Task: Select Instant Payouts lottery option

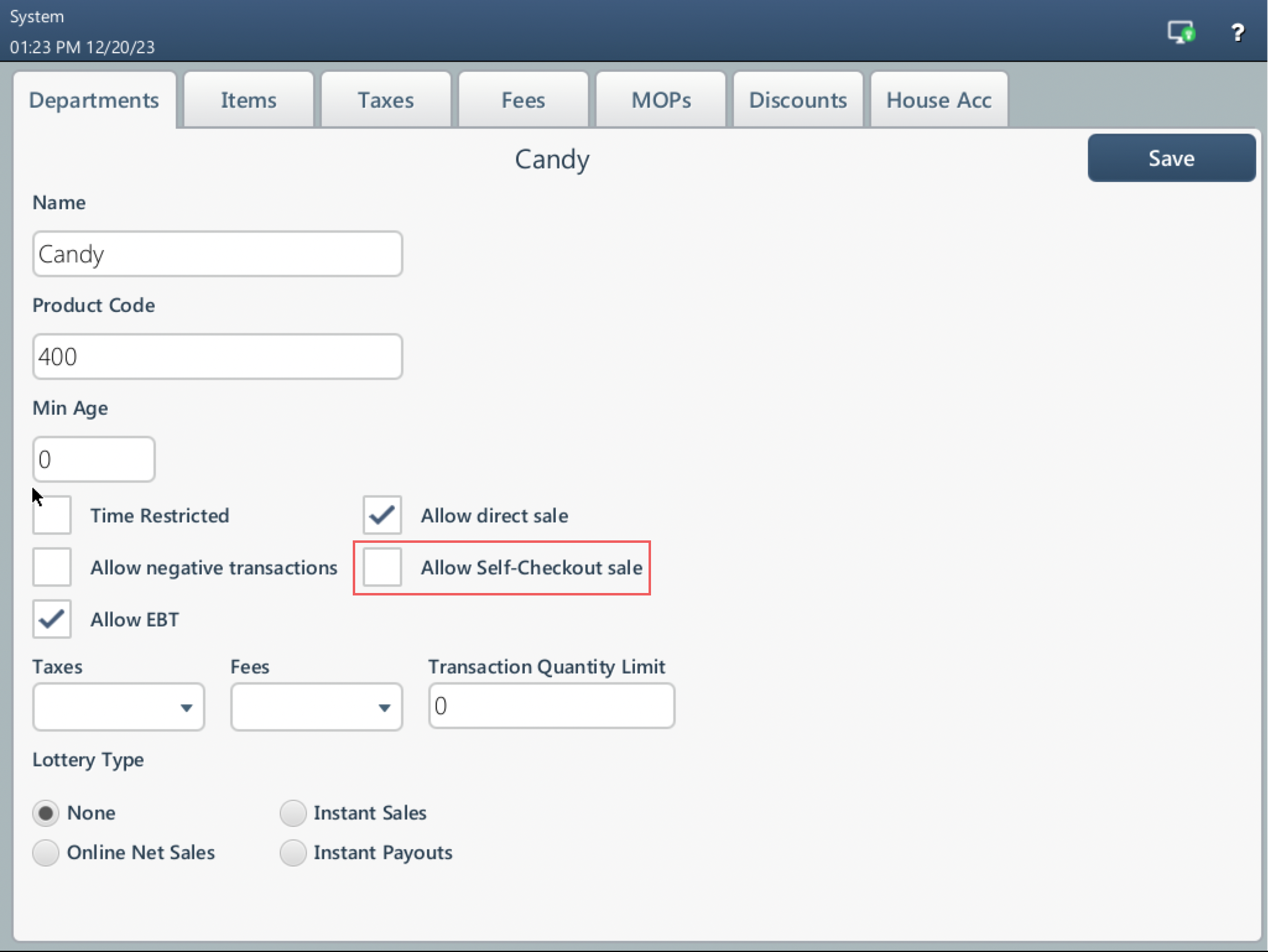Action: (293, 852)
